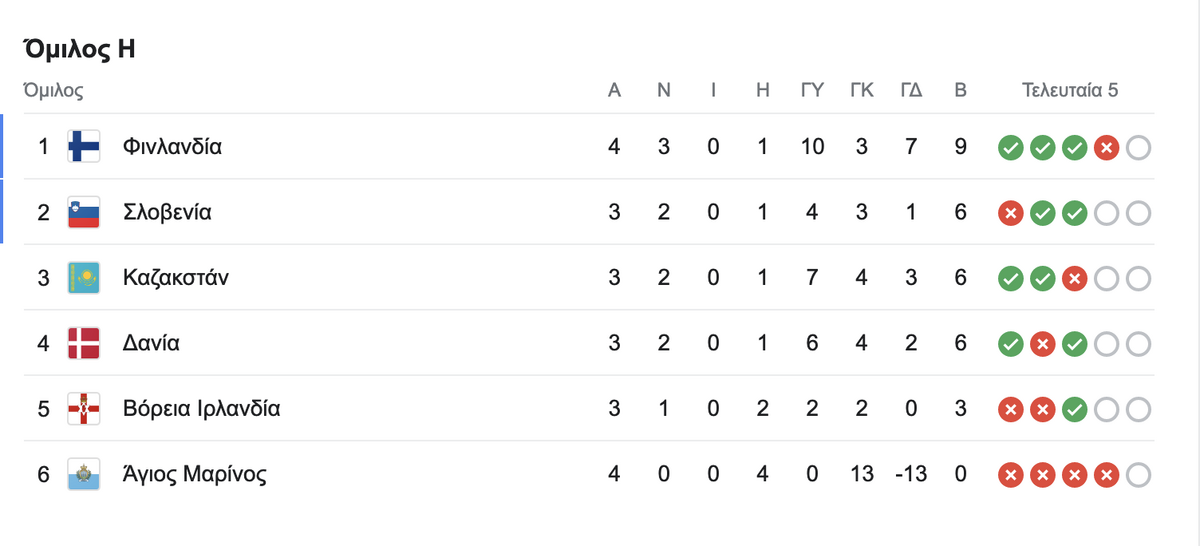Image resolution: width=1200 pixels, height=546 pixels.
Task: Click Northern Ireland's green win icon
Action: [x=1075, y=410]
